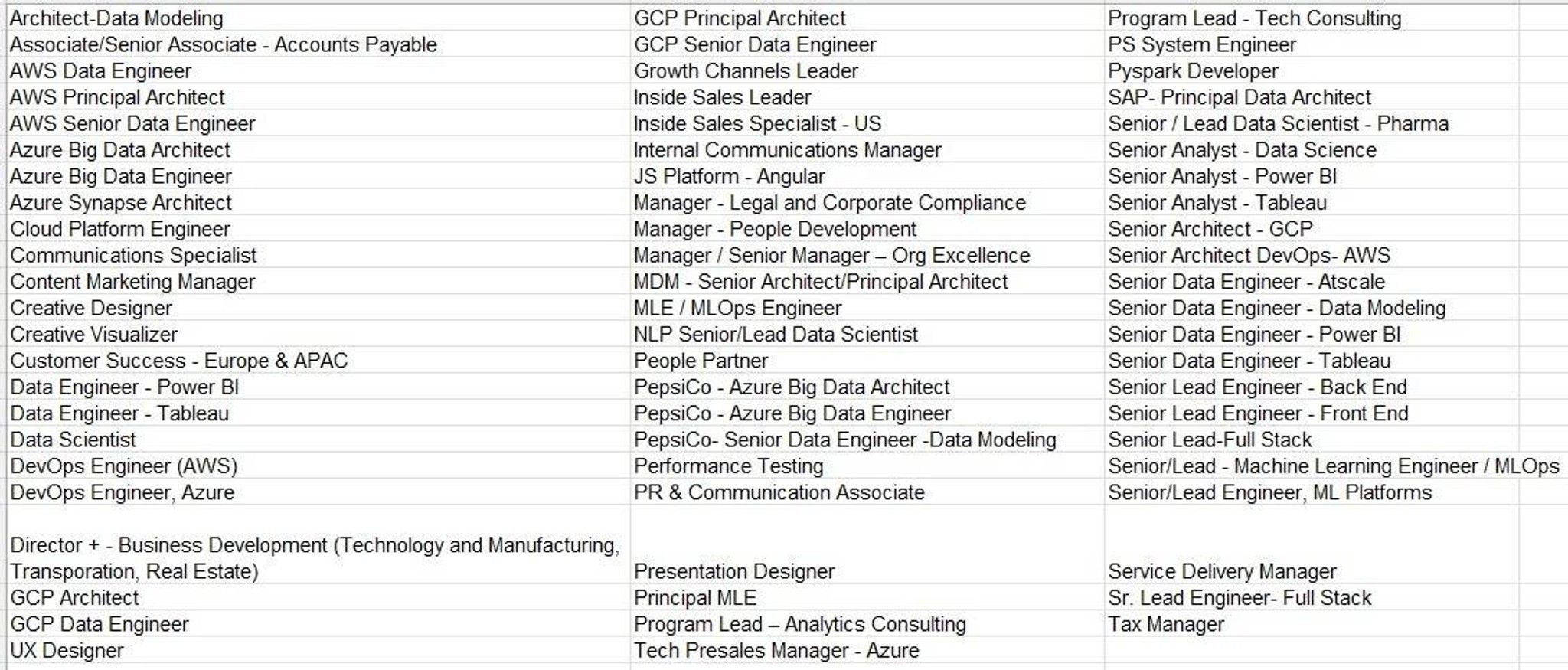Click Senior Architect DevOps- AWS cell

click(1312, 255)
